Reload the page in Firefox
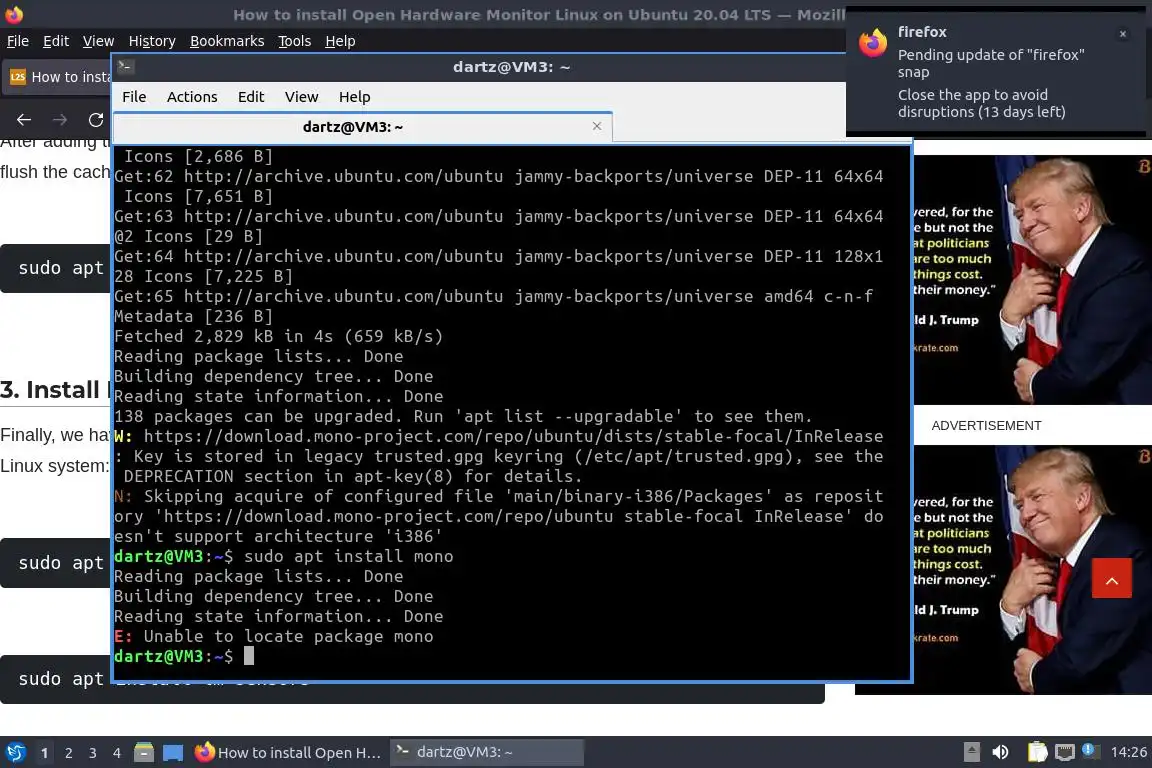Screen dimensions: 1152x768 (96, 120)
